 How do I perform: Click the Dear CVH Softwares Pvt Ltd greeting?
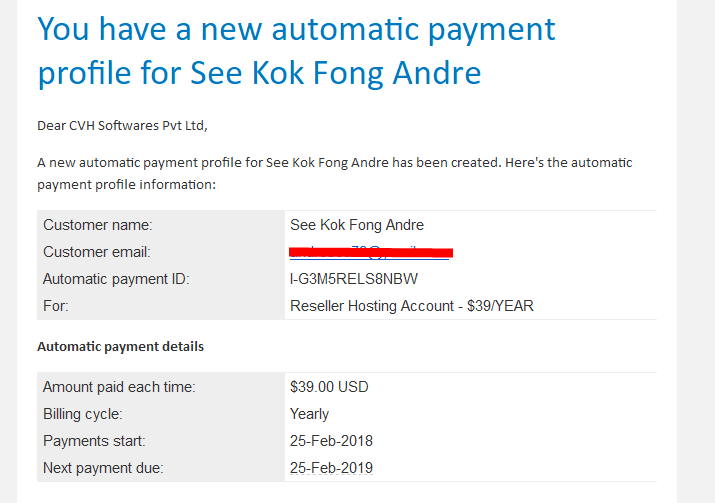coord(122,125)
